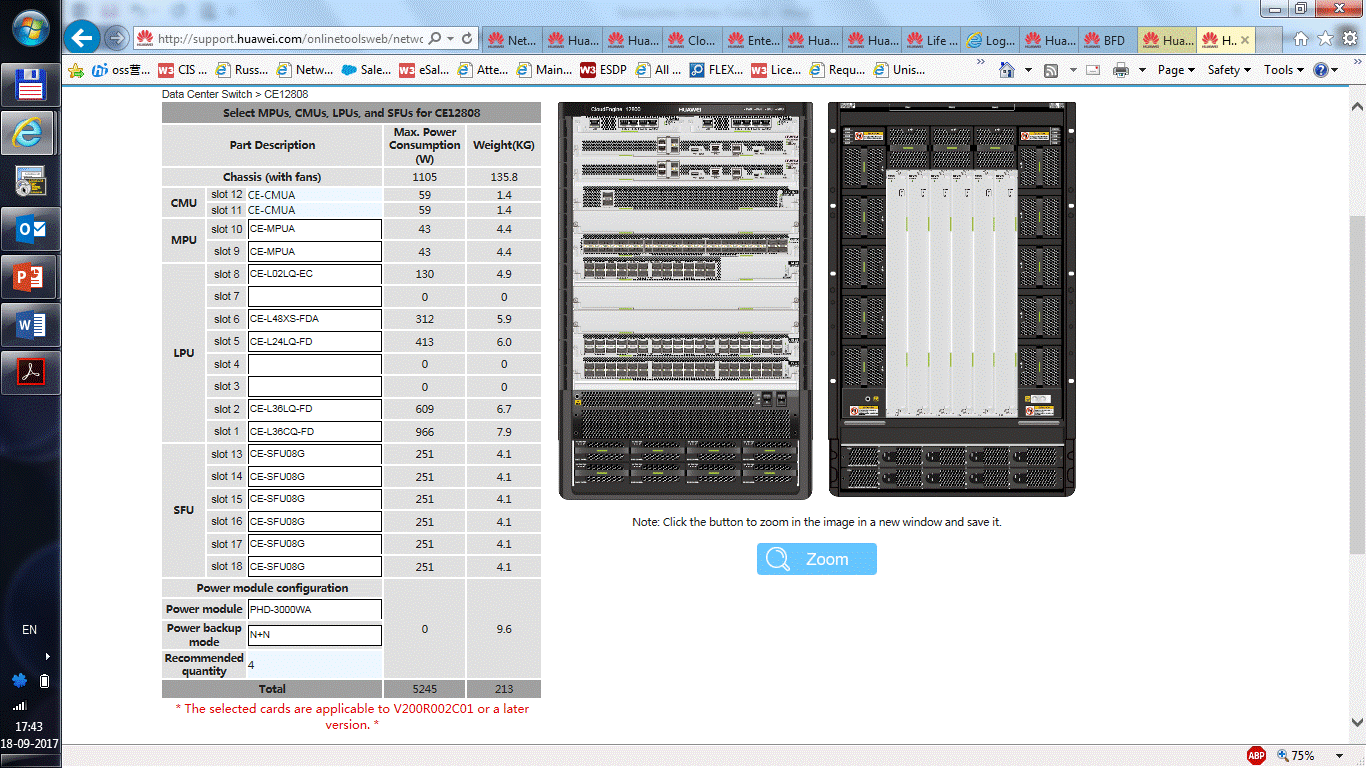Switch to the Life... browser tab
Screen dimensions: 1366x768
[x=932, y=40]
